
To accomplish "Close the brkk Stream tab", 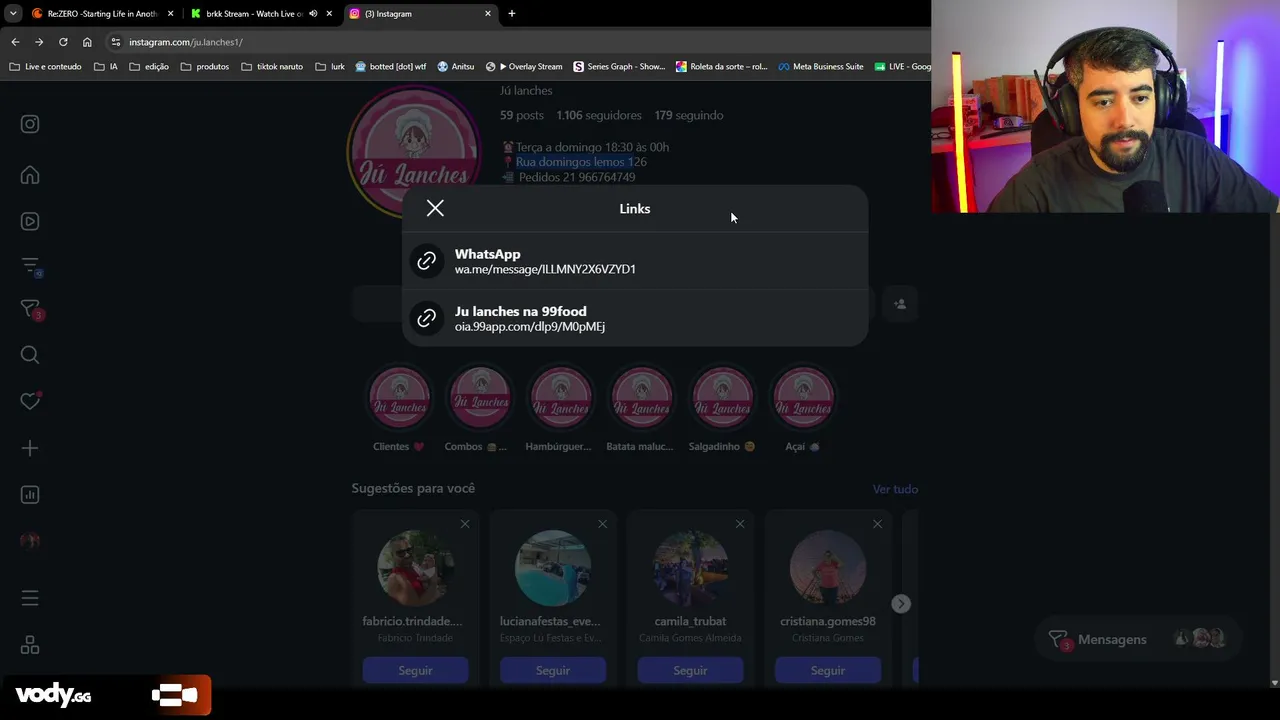I will point(329,14).
